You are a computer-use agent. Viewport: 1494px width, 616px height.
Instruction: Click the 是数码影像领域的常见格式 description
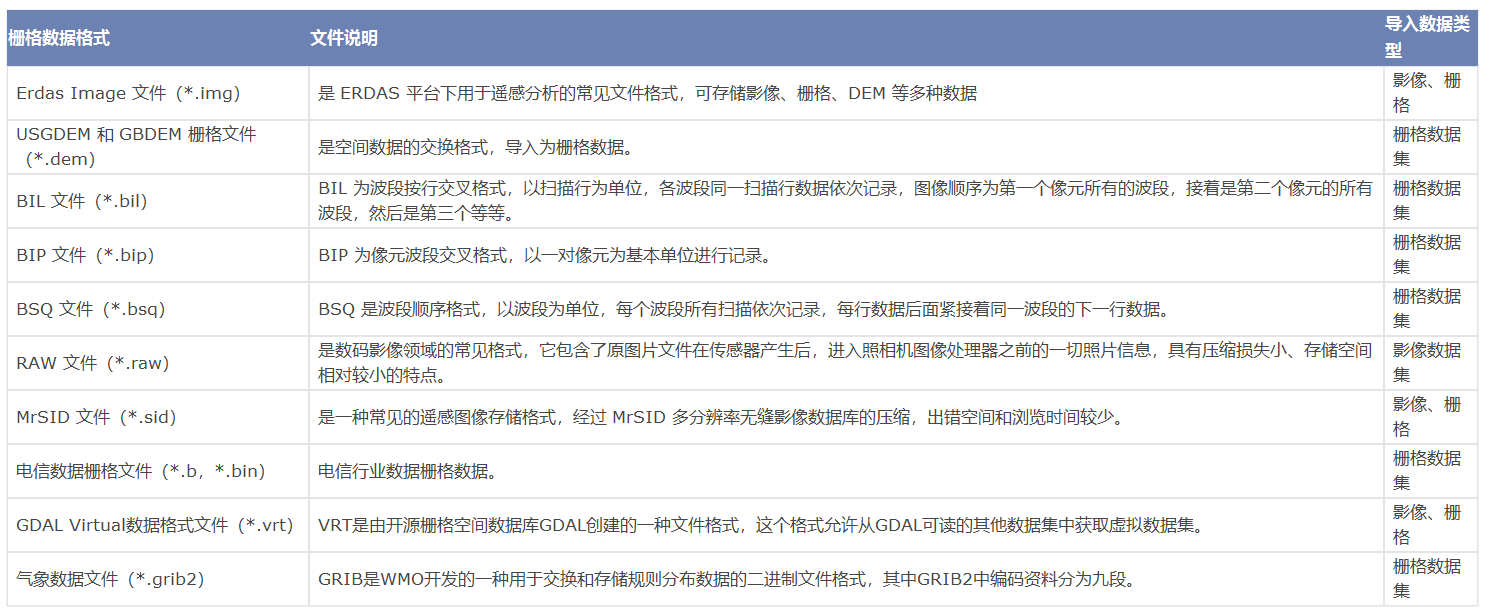tap(845, 363)
